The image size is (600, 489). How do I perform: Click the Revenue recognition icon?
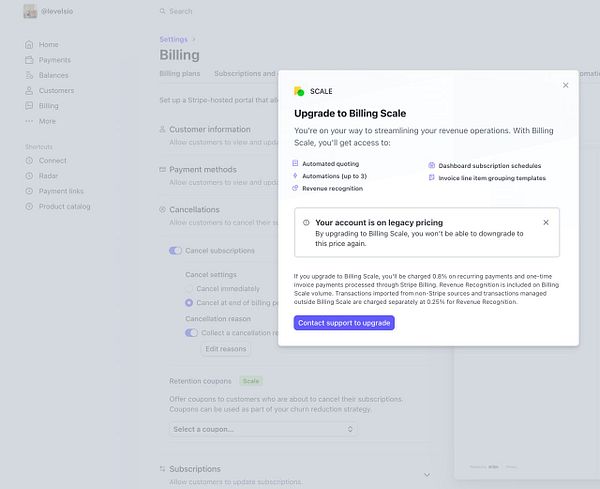[295, 188]
